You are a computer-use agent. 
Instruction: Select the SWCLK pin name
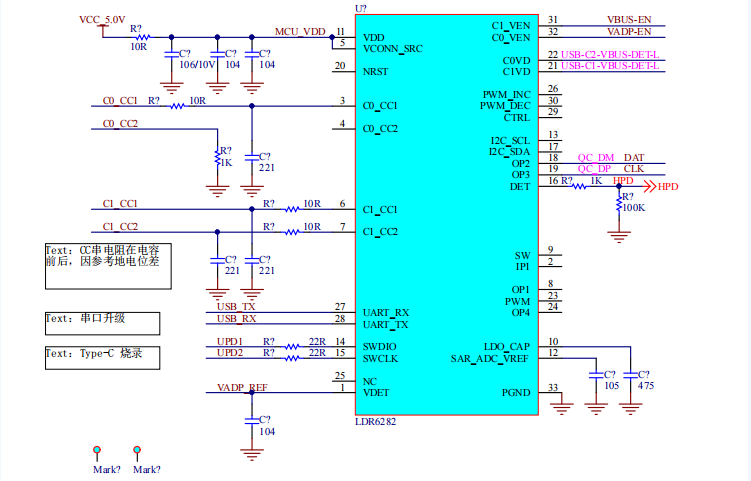point(380,359)
